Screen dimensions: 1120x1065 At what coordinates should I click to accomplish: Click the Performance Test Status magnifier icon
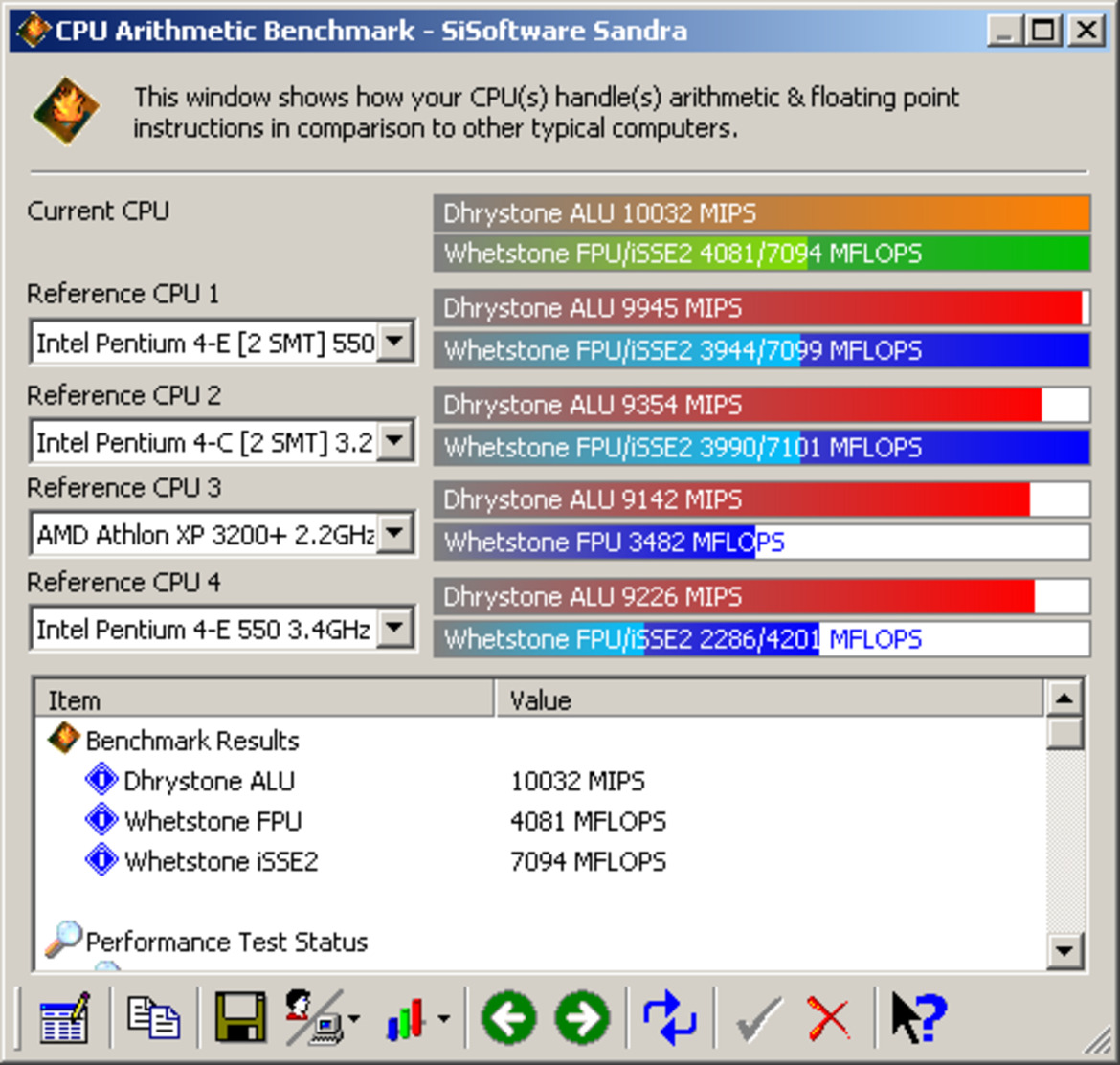(x=63, y=940)
